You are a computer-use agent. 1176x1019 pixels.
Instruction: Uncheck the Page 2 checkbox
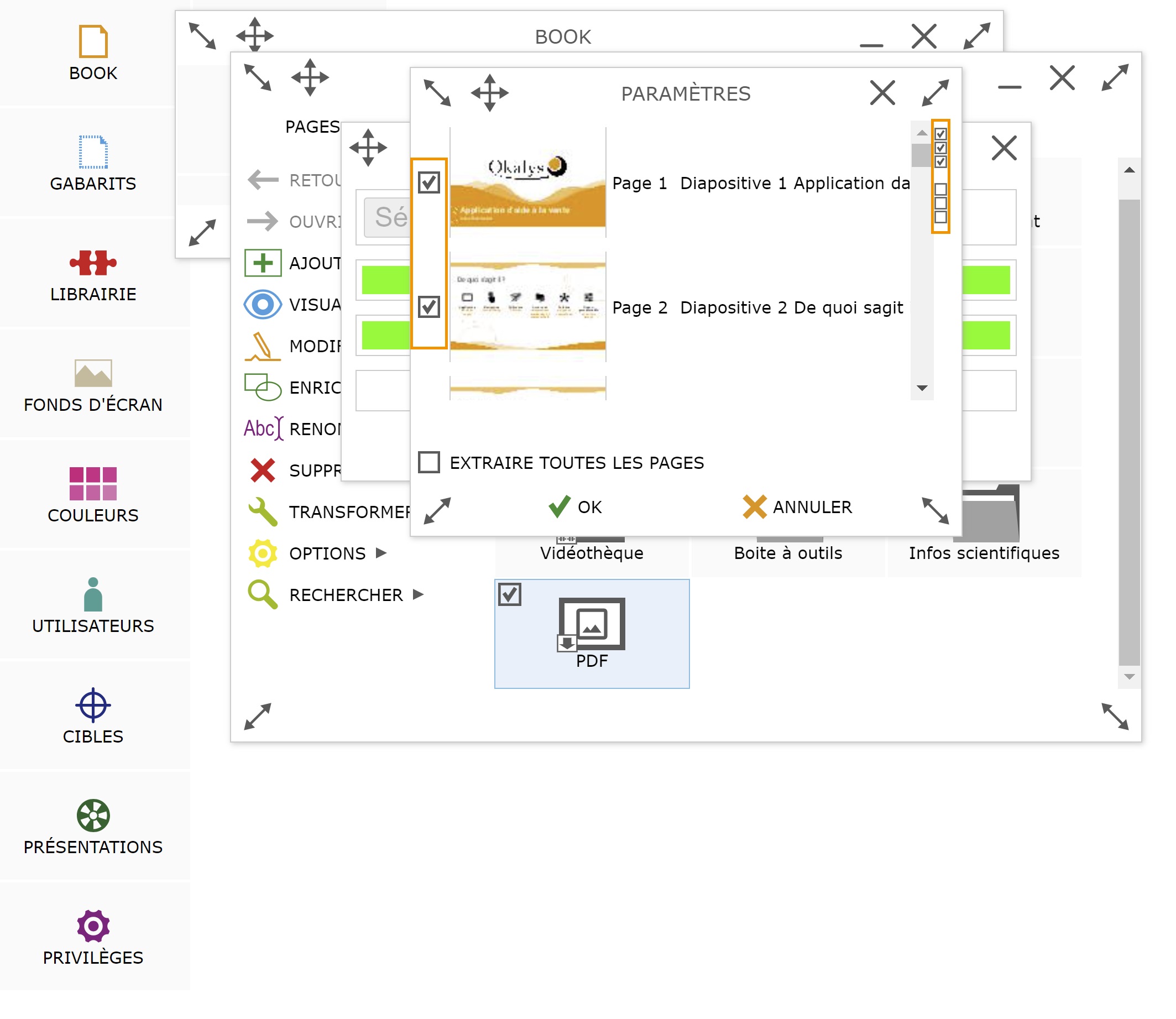[x=430, y=307]
